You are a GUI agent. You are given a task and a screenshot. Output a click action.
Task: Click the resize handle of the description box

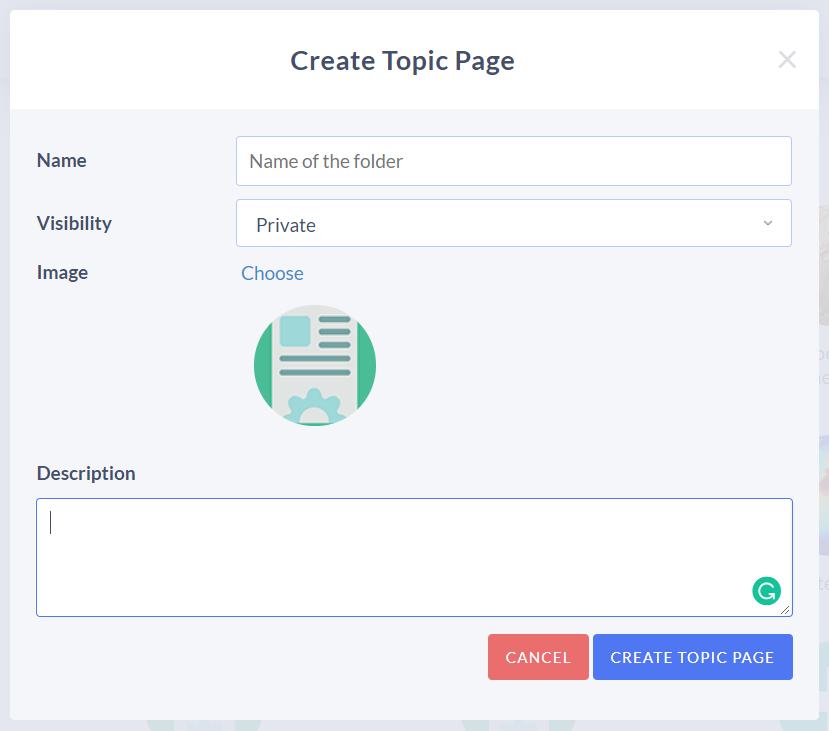pyautogui.click(x=786, y=611)
